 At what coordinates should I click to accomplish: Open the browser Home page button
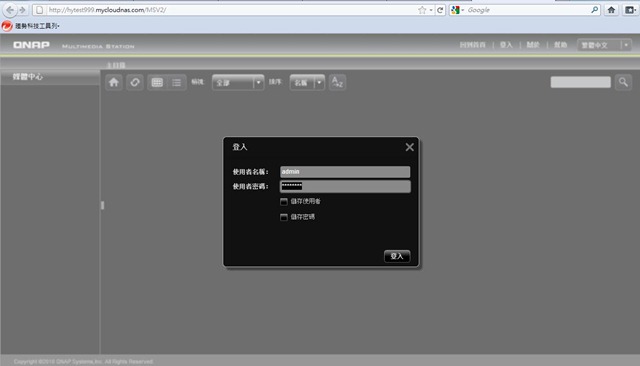(611, 10)
